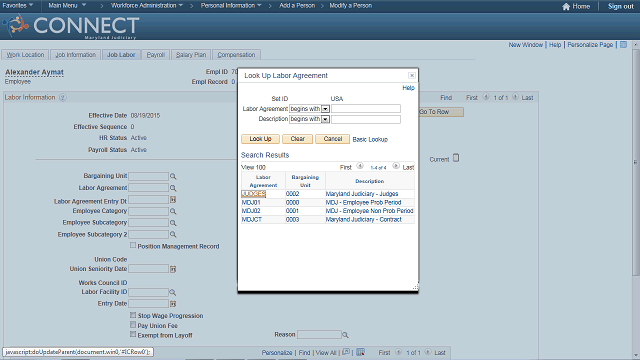The height and width of the screenshot is (360, 640).
Task: Click the download grid icon in bottom bar
Action: (x=360, y=352)
